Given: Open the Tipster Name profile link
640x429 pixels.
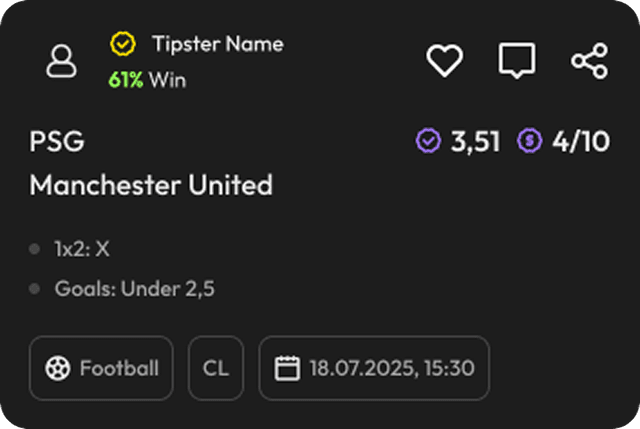Looking at the screenshot, I should click(217, 45).
